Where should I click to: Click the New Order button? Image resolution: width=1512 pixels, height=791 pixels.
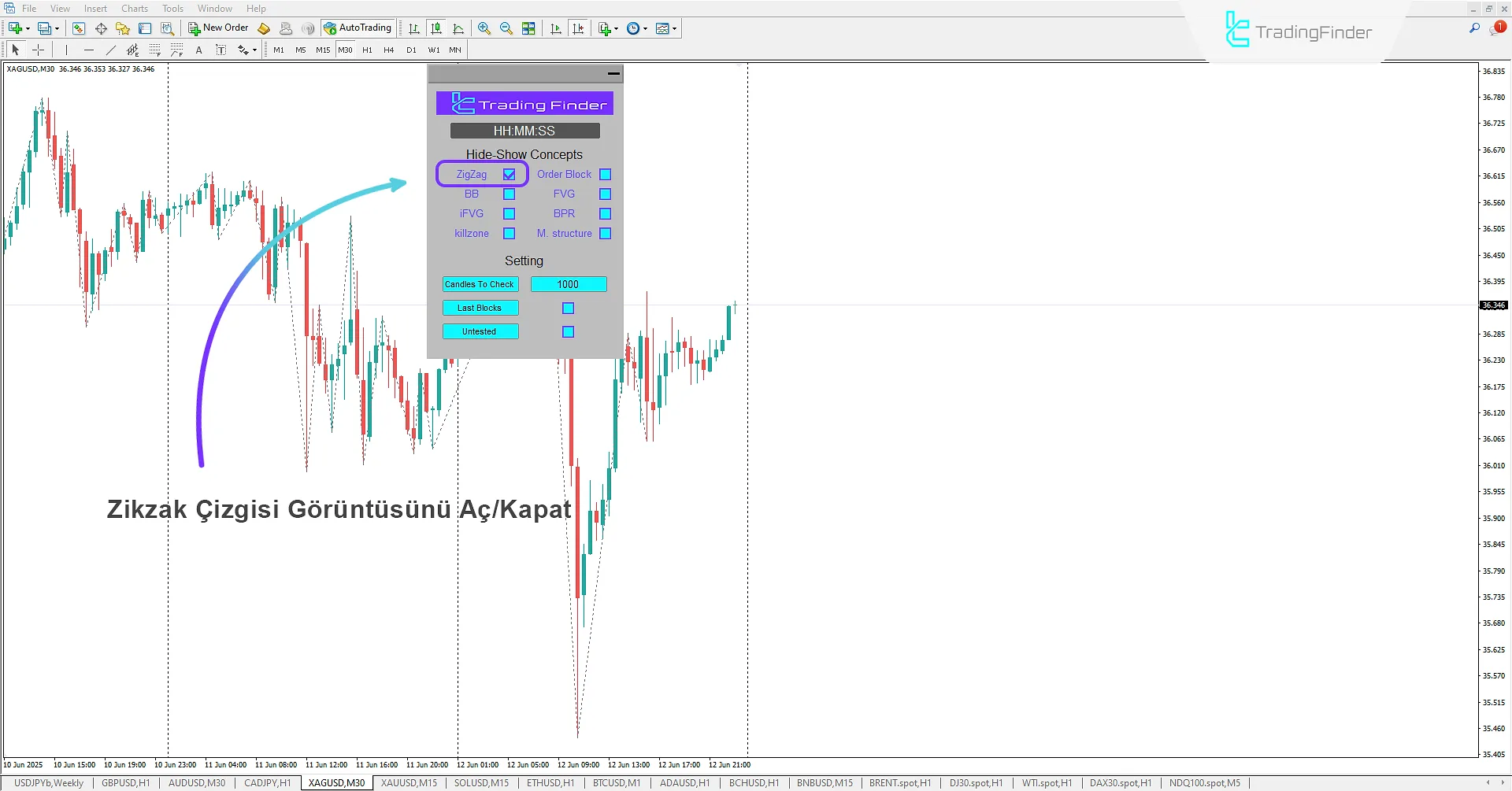(218, 28)
